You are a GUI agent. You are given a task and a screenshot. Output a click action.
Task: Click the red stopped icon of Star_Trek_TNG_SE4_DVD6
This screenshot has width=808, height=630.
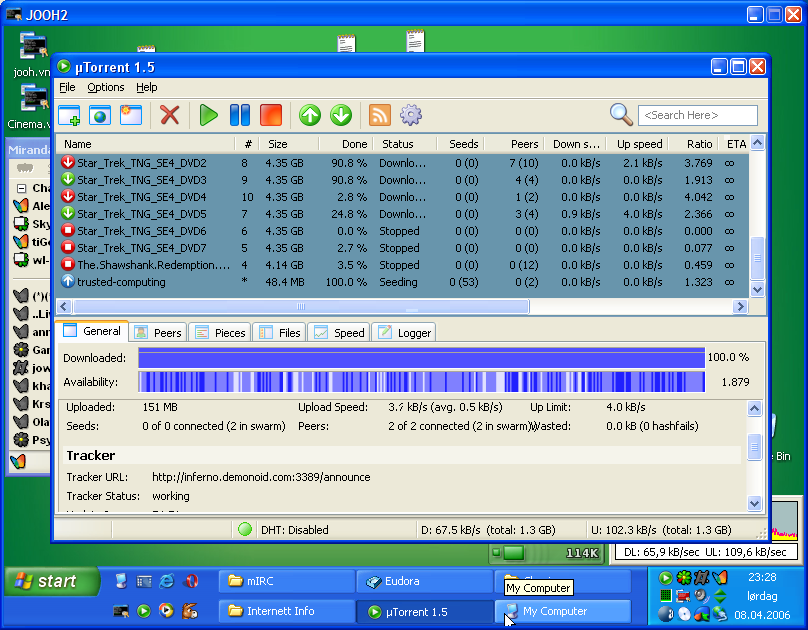click(68, 230)
